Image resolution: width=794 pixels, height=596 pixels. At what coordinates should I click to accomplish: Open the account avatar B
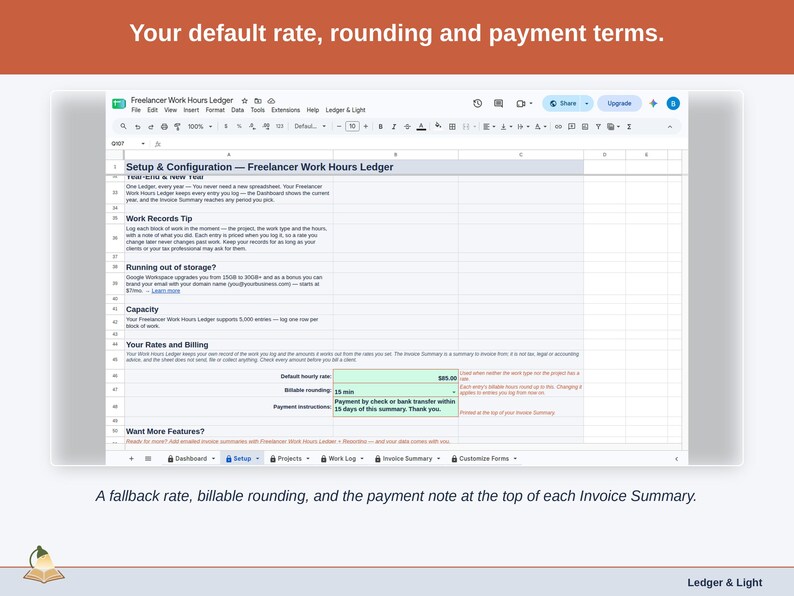(x=673, y=103)
